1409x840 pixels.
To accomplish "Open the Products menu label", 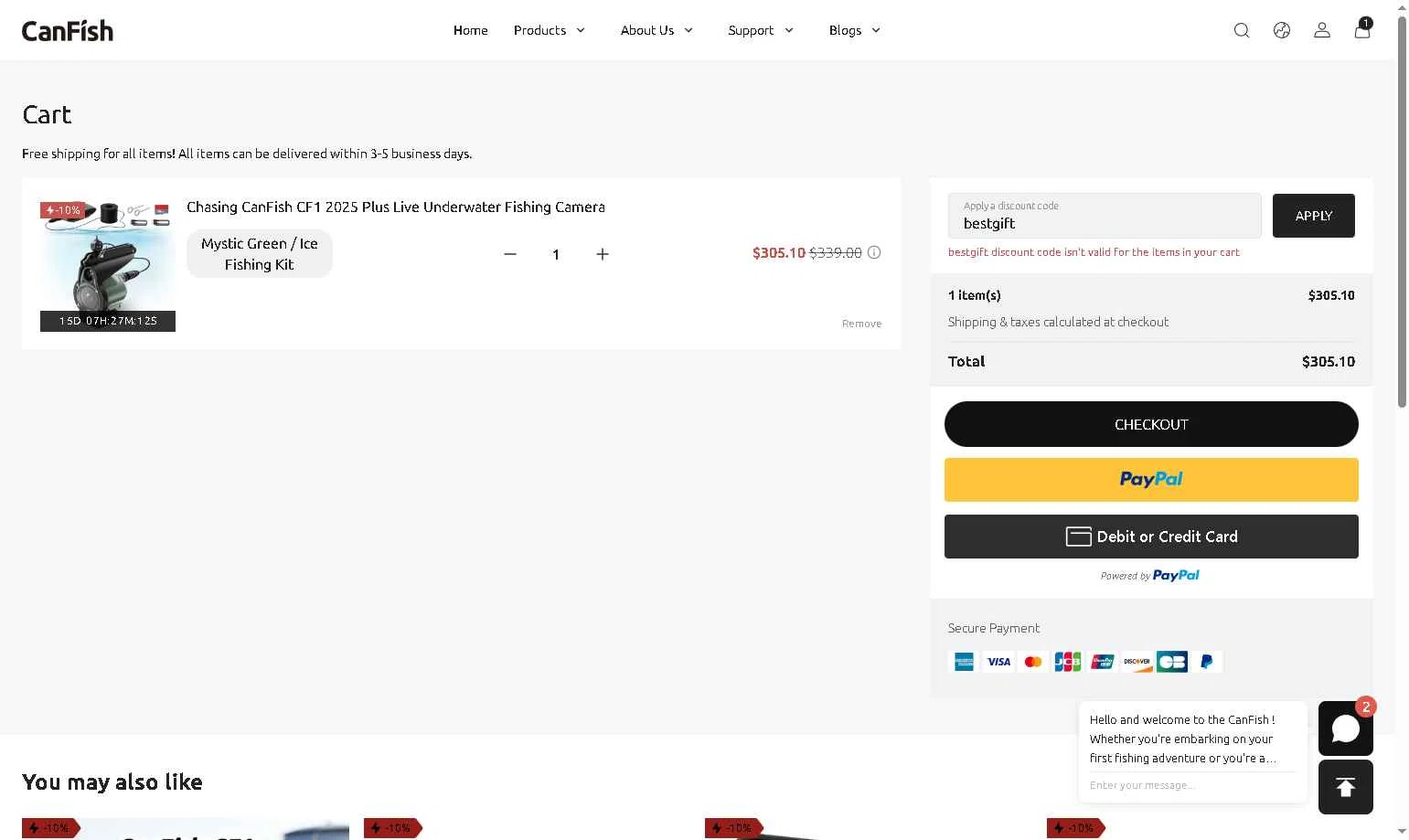I will click(539, 30).
